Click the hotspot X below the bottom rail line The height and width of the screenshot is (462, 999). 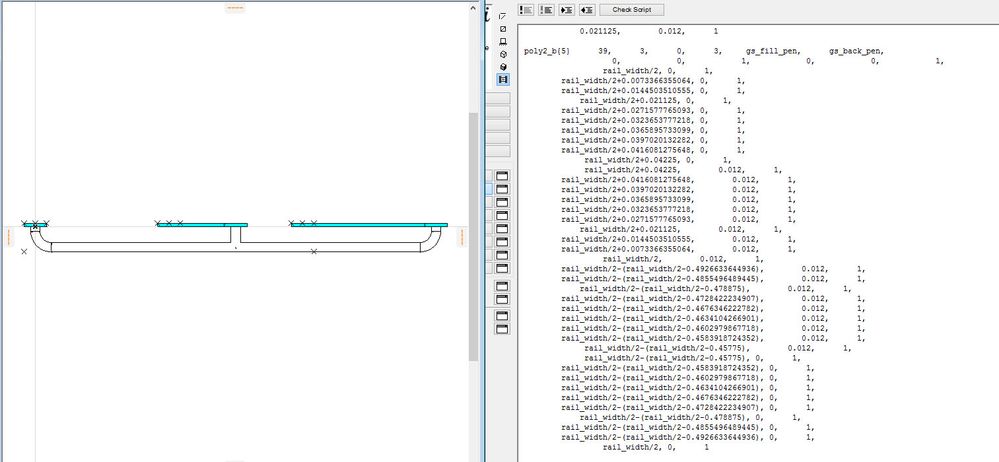313,251
